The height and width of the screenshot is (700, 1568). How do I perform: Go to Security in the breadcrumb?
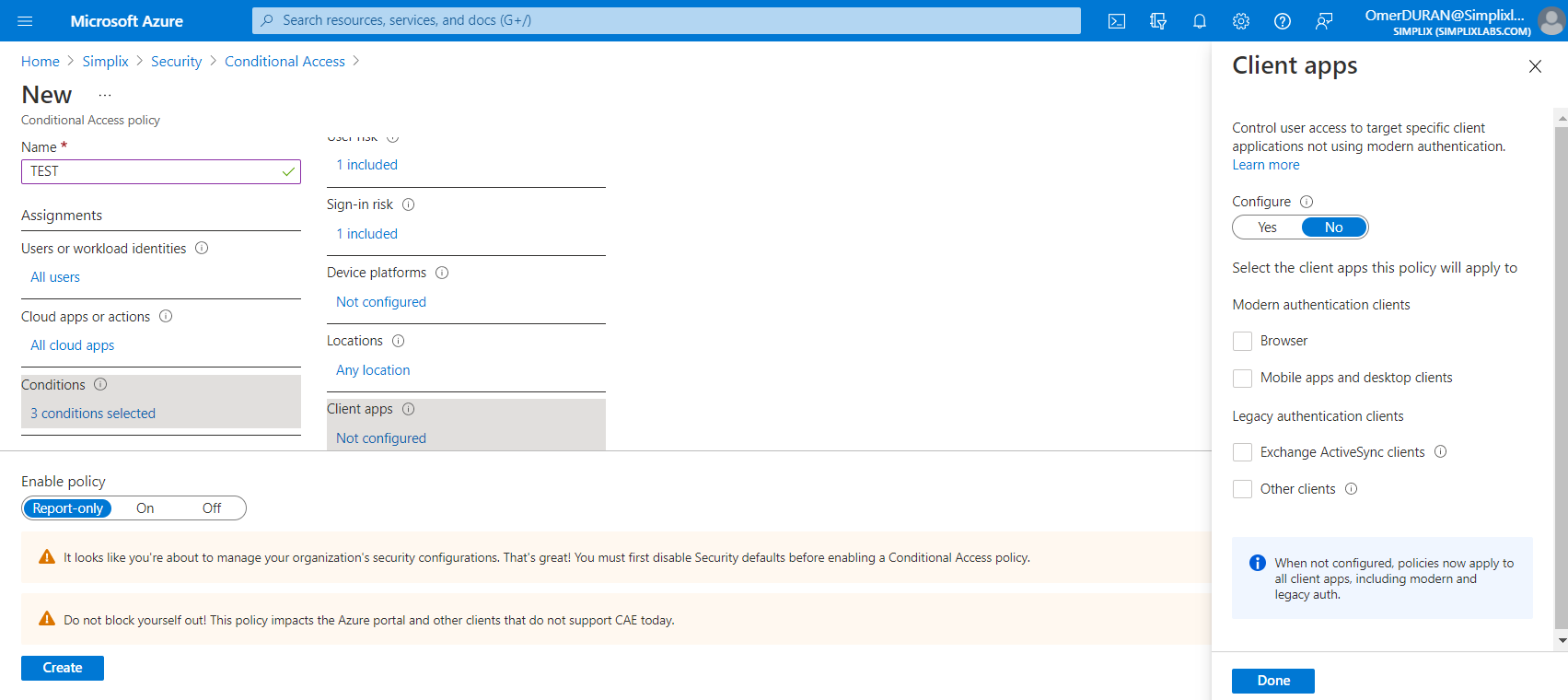click(176, 62)
